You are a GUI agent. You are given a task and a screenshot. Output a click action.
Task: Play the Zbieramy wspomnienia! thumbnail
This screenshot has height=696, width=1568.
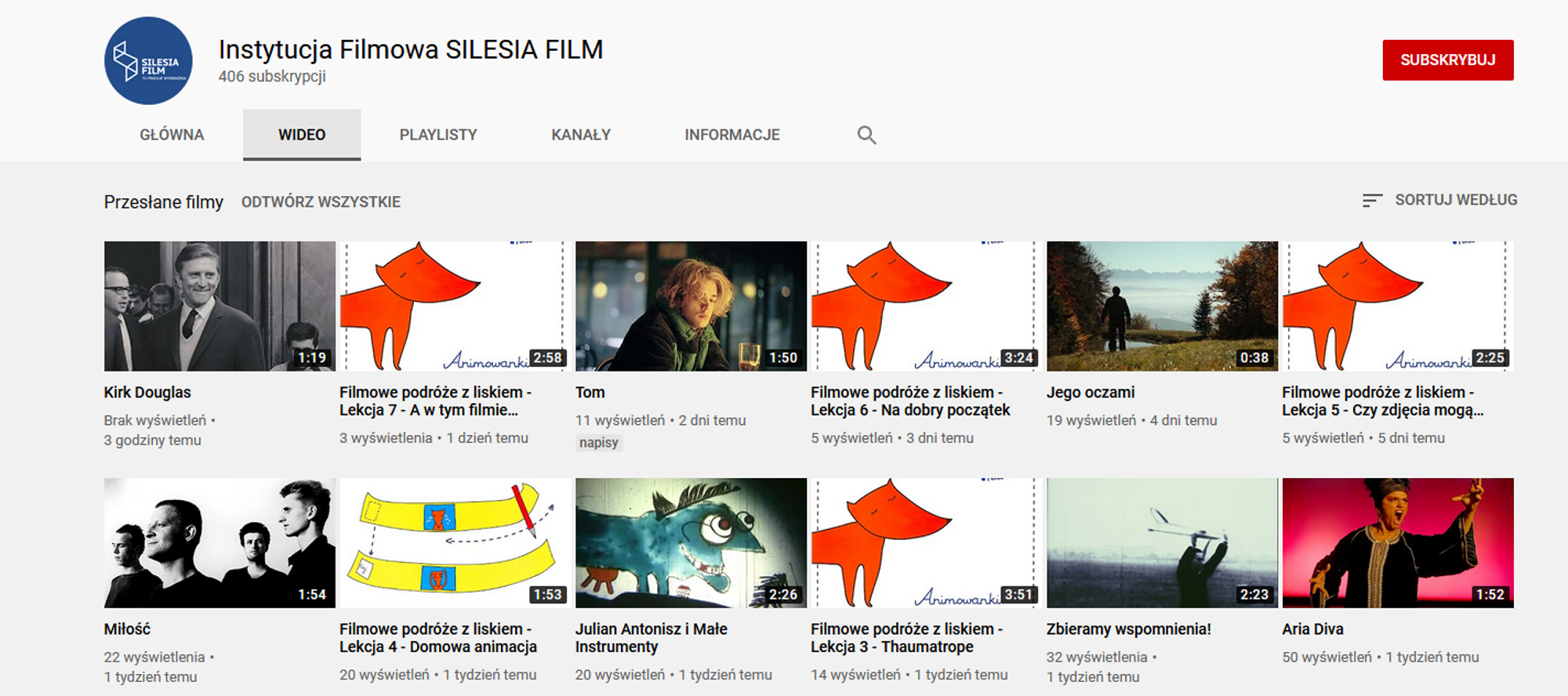coord(1162,542)
